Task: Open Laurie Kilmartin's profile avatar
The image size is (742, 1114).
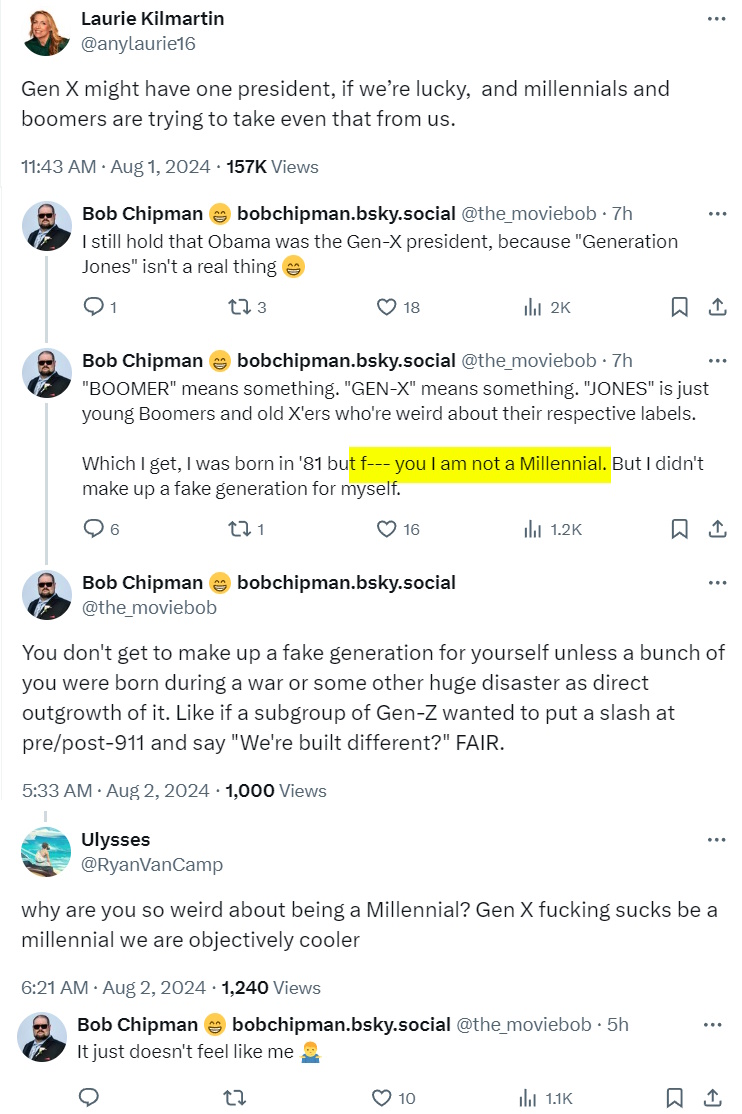Action: pyautogui.click(x=46, y=31)
